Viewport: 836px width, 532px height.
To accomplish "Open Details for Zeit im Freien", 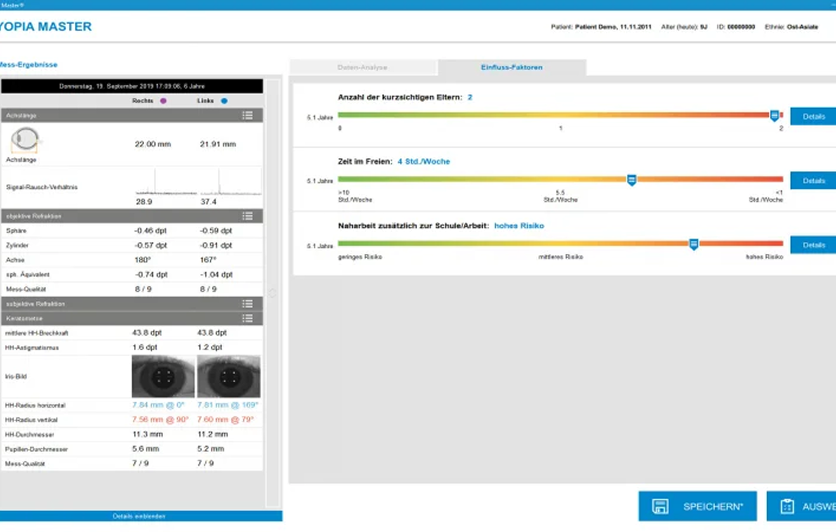I will coord(813,181).
